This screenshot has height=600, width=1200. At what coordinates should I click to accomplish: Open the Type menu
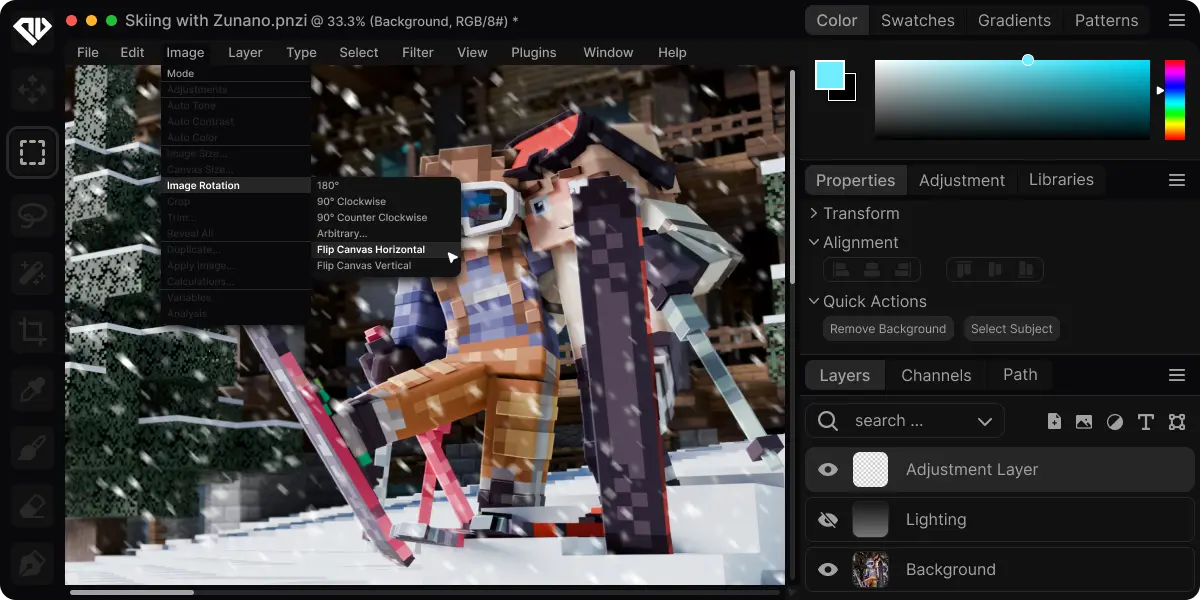pyautogui.click(x=301, y=52)
